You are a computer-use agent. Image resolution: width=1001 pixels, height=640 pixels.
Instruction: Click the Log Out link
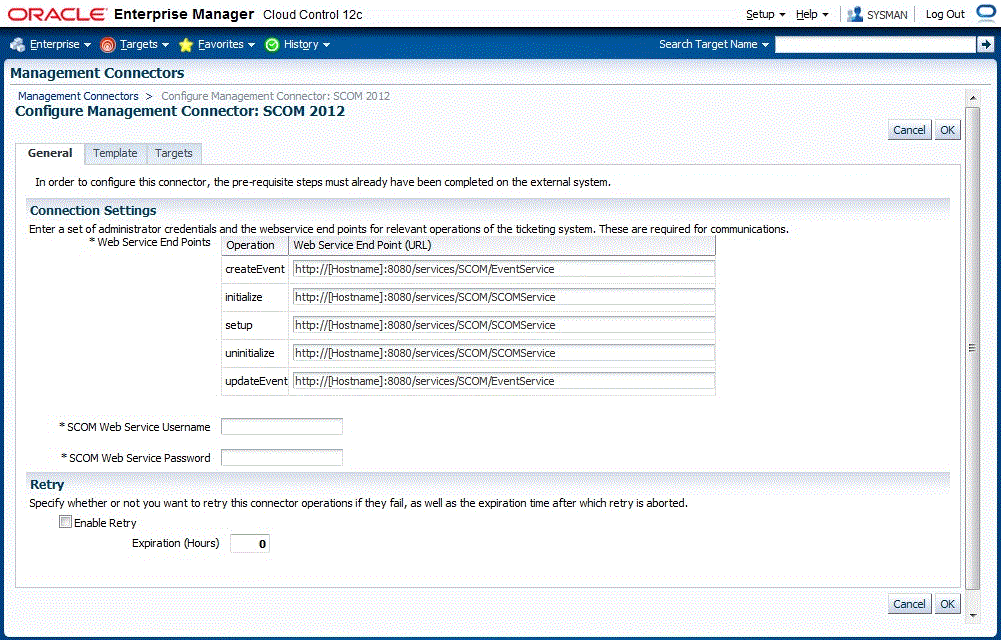(x=943, y=13)
